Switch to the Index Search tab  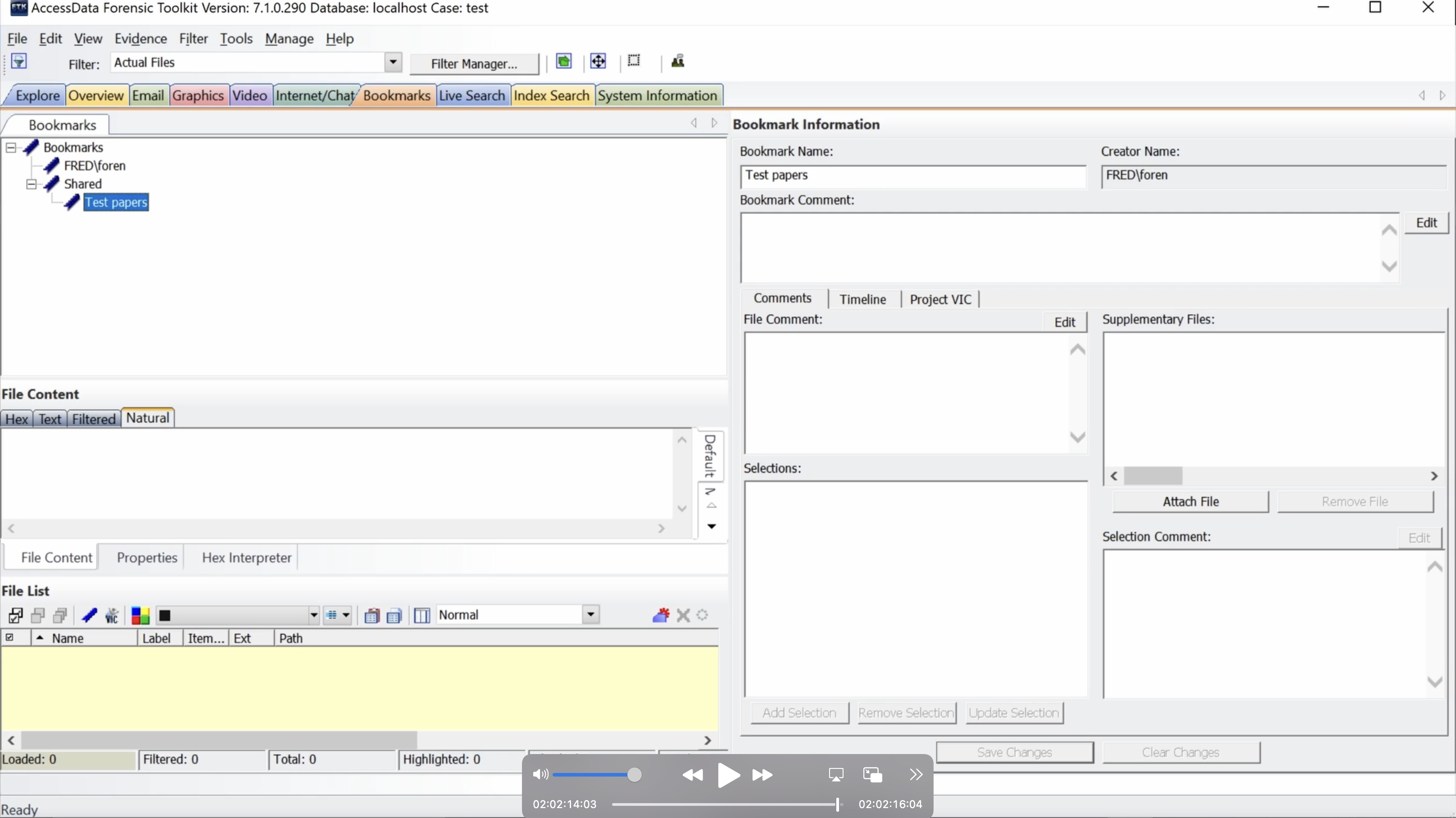coord(552,95)
